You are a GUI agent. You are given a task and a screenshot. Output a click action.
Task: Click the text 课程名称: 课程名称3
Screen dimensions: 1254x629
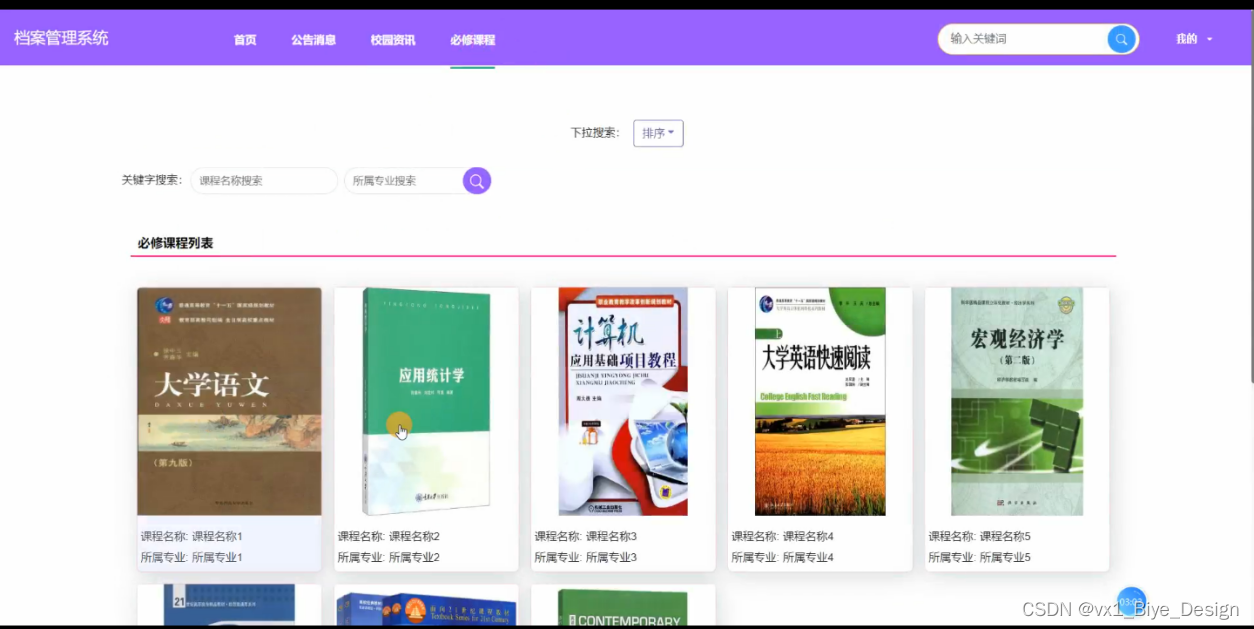click(x=586, y=536)
